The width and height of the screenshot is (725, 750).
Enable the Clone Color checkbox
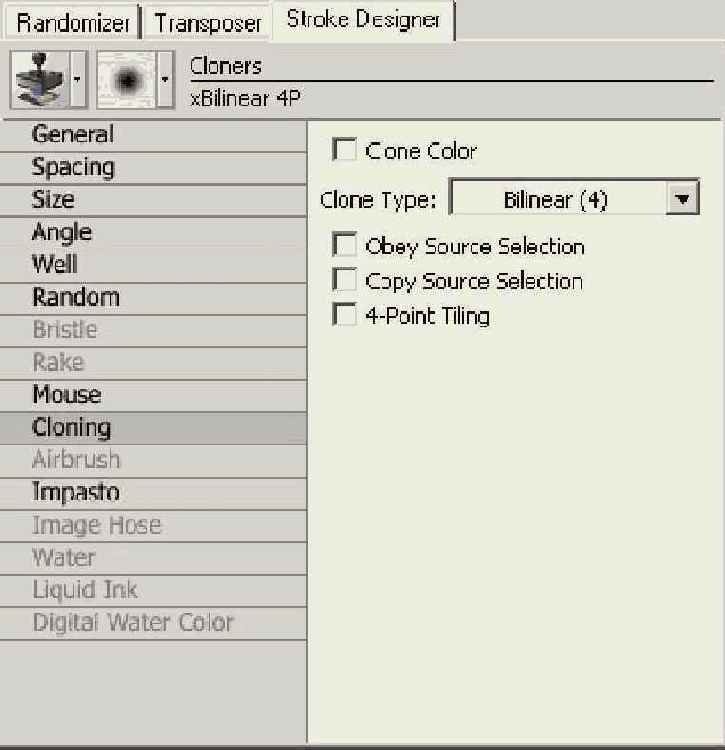(x=344, y=150)
